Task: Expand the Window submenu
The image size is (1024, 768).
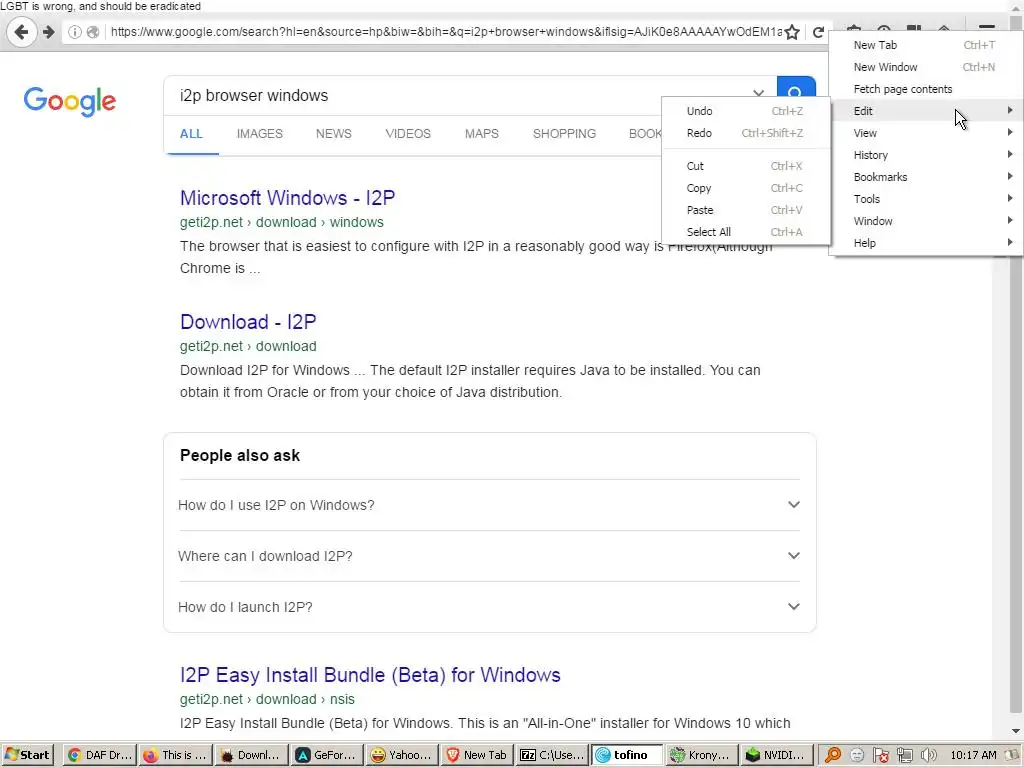Action: (925, 221)
